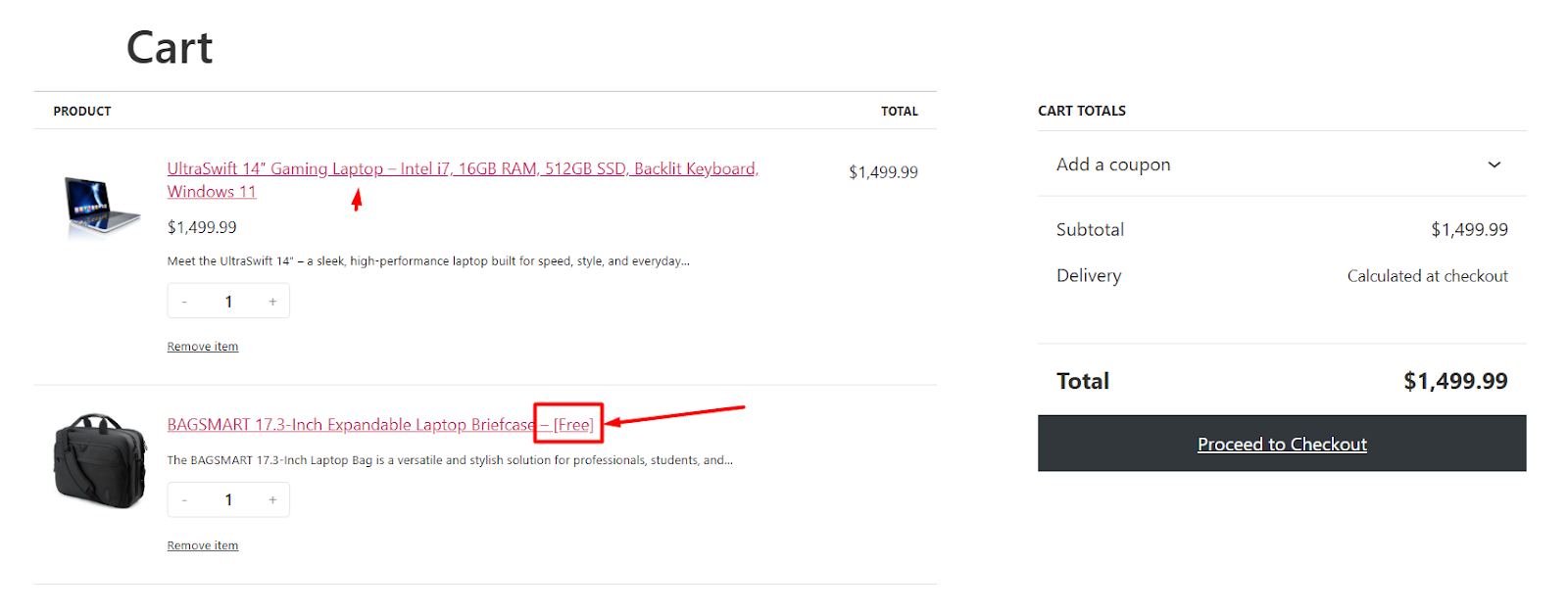The image size is (1568, 612).
Task: Click the 'Meet the UltraSwift 14"' description text
Action: point(428,261)
